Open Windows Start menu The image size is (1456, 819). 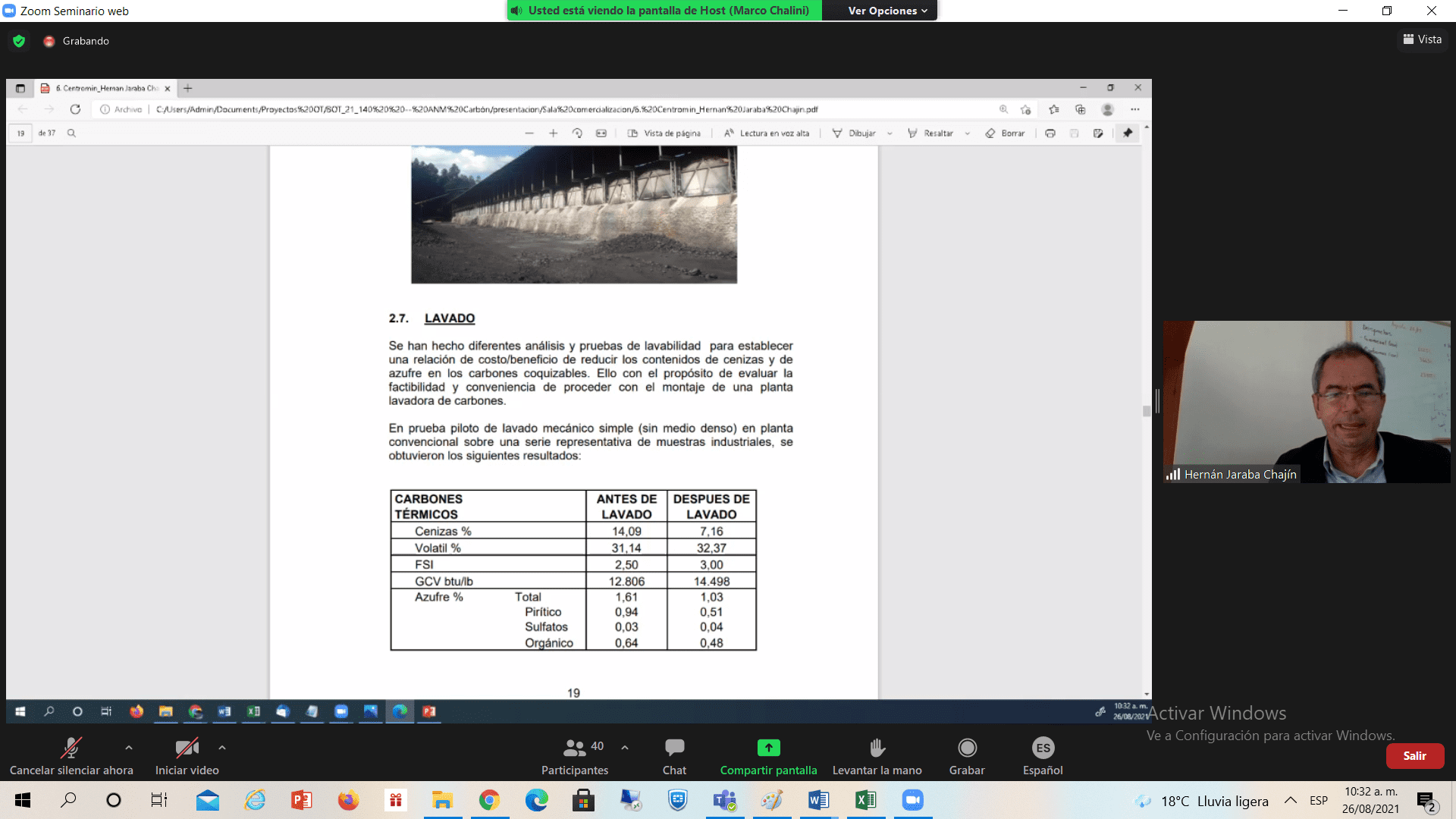click(x=23, y=800)
